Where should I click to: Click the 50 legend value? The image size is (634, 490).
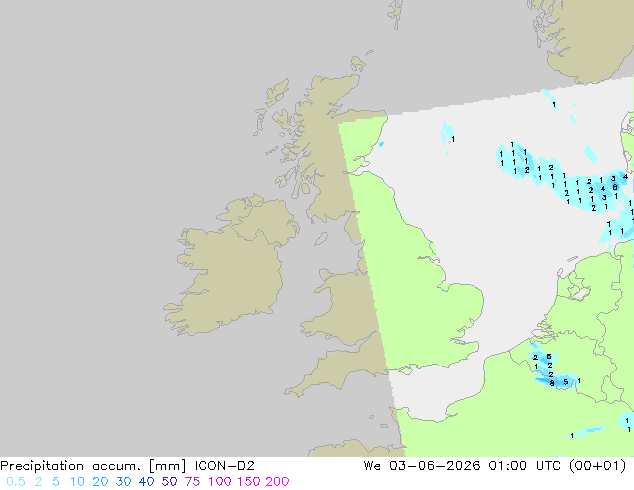click(x=169, y=482)
